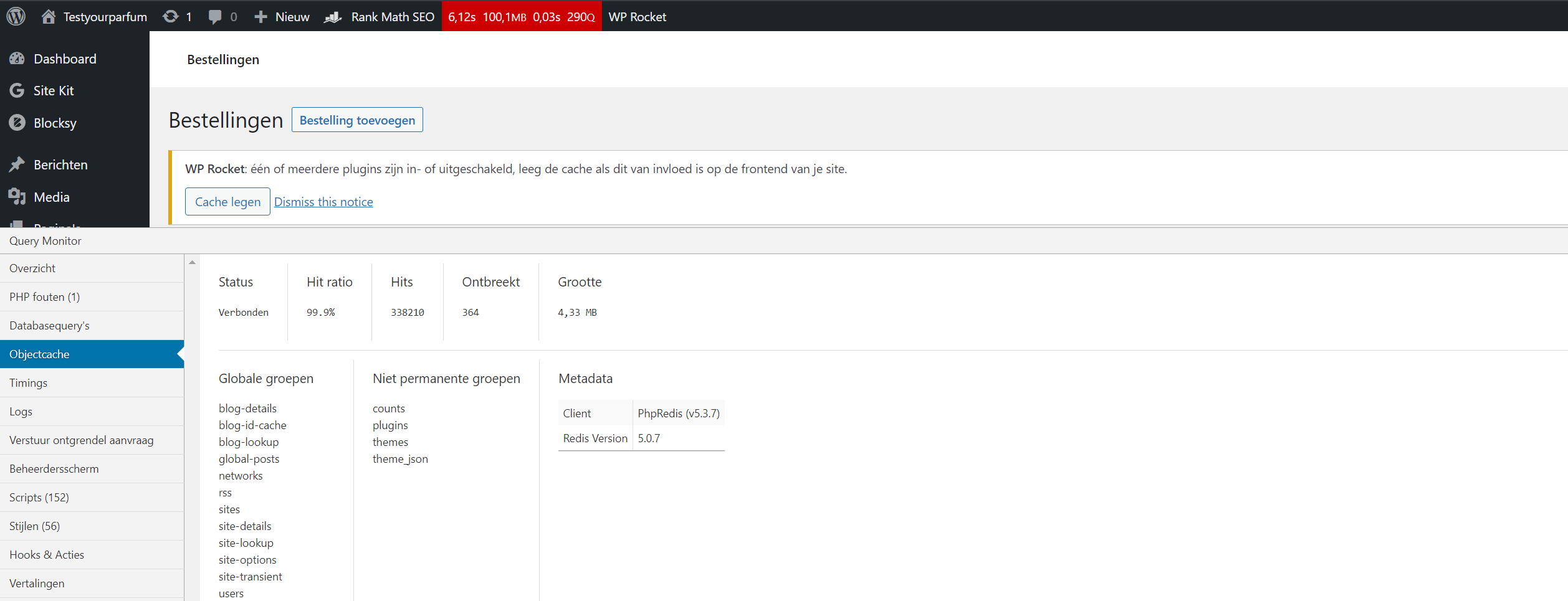The height and width of the screenshot is (601, 1568).
Task: Open Testyourparfum site menu
Action: 94,16
